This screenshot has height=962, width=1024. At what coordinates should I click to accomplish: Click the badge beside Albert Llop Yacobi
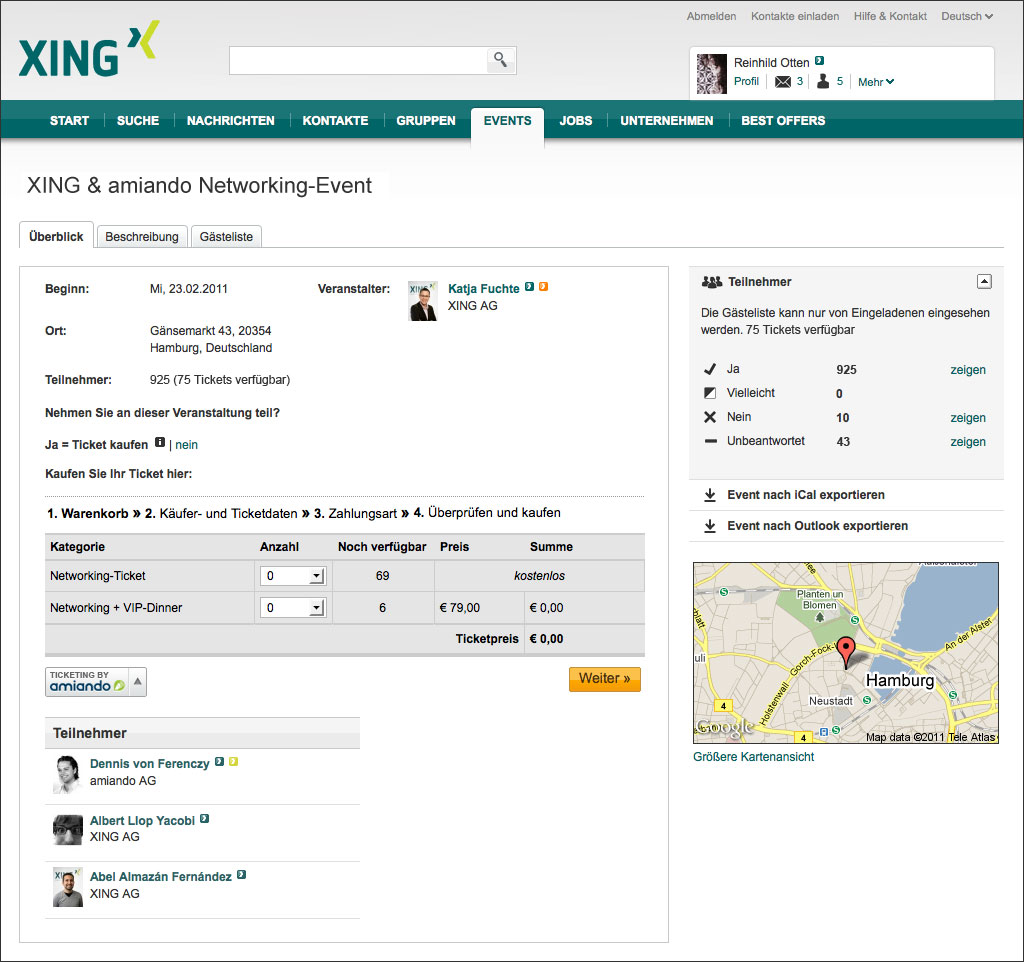click(204, 818)
